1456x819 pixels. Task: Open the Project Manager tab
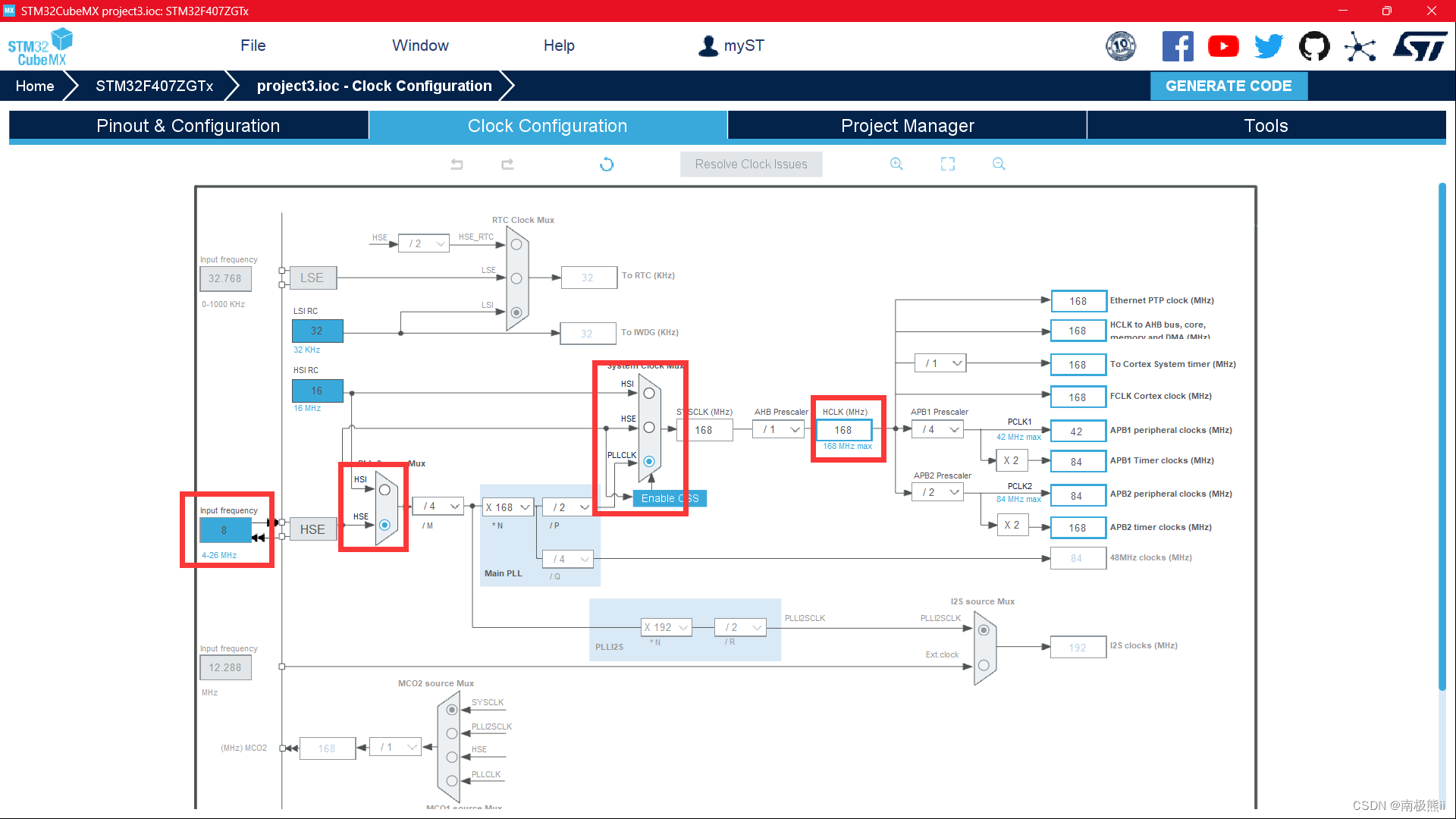pyautogui.click(x=907, y=126)
